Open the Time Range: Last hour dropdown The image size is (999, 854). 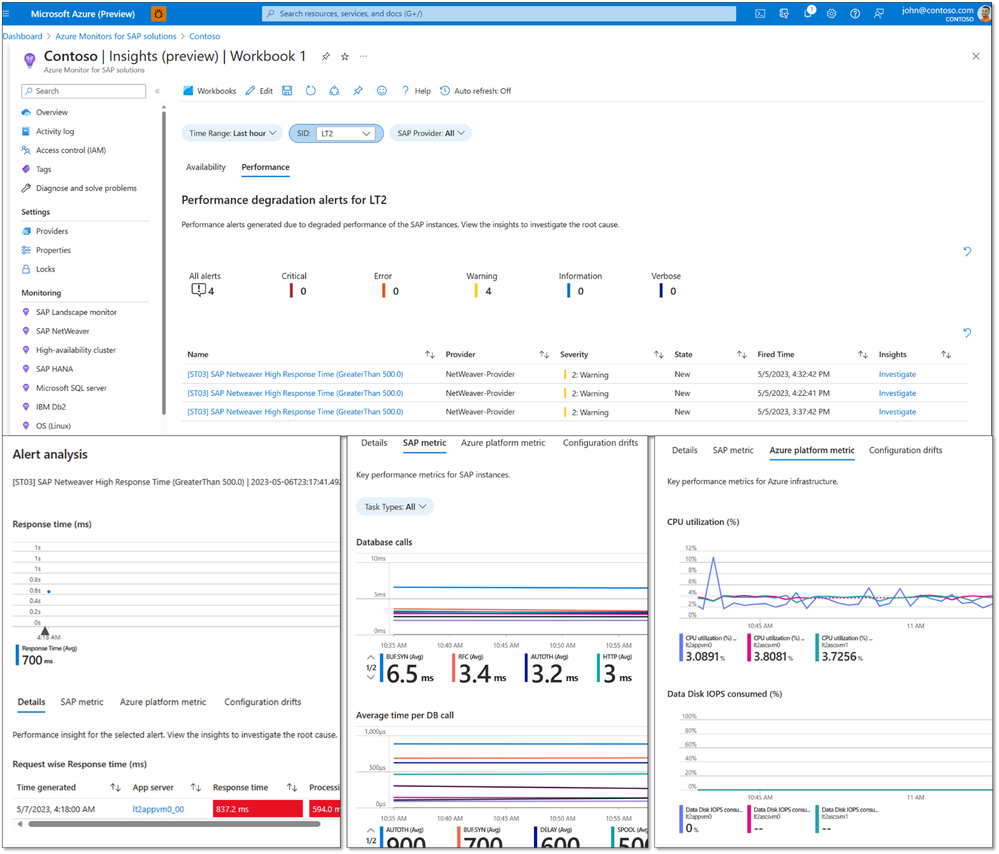point(232,133)
